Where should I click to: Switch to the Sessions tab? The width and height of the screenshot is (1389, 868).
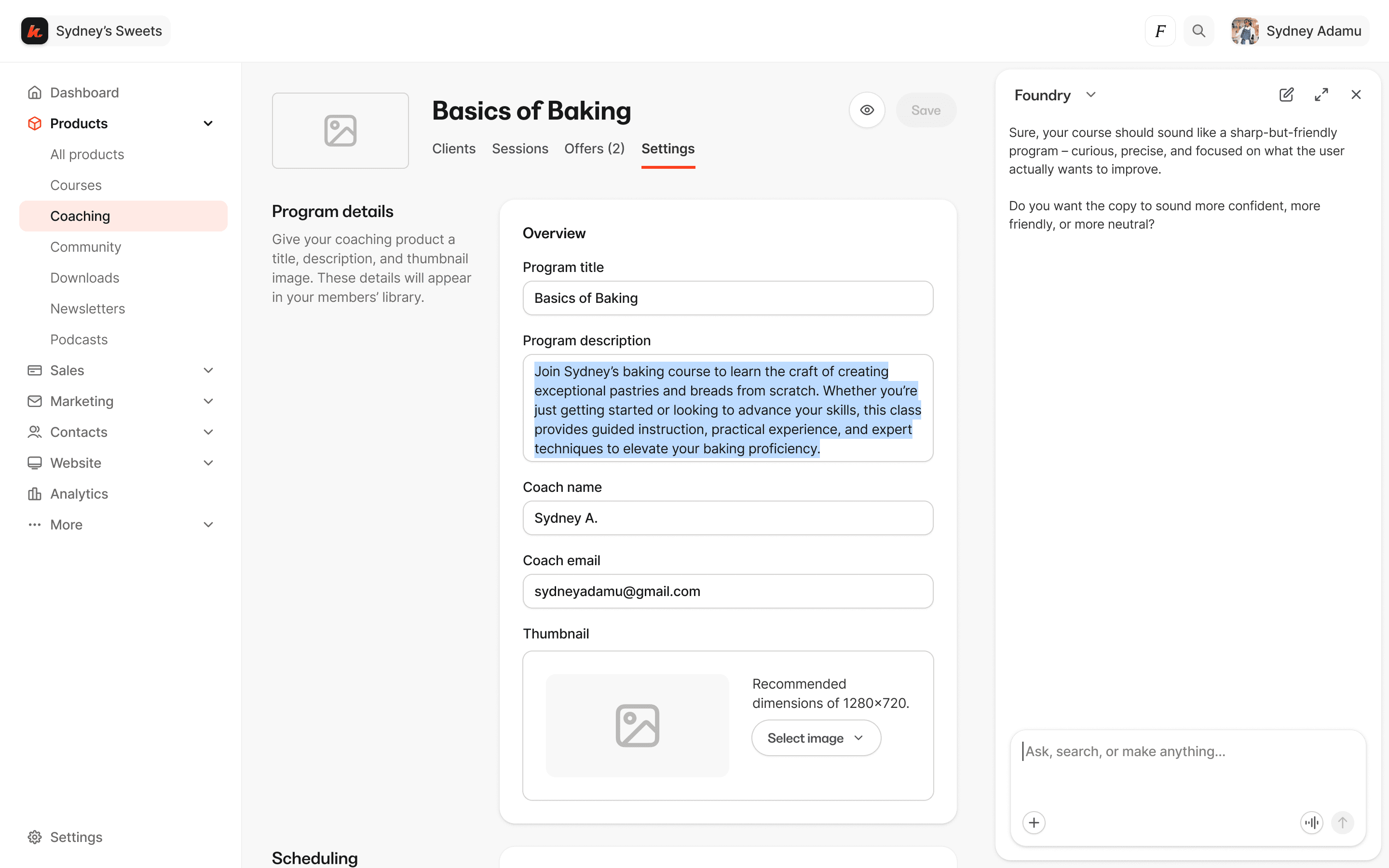pyautogui.click(x=519, y=149)
